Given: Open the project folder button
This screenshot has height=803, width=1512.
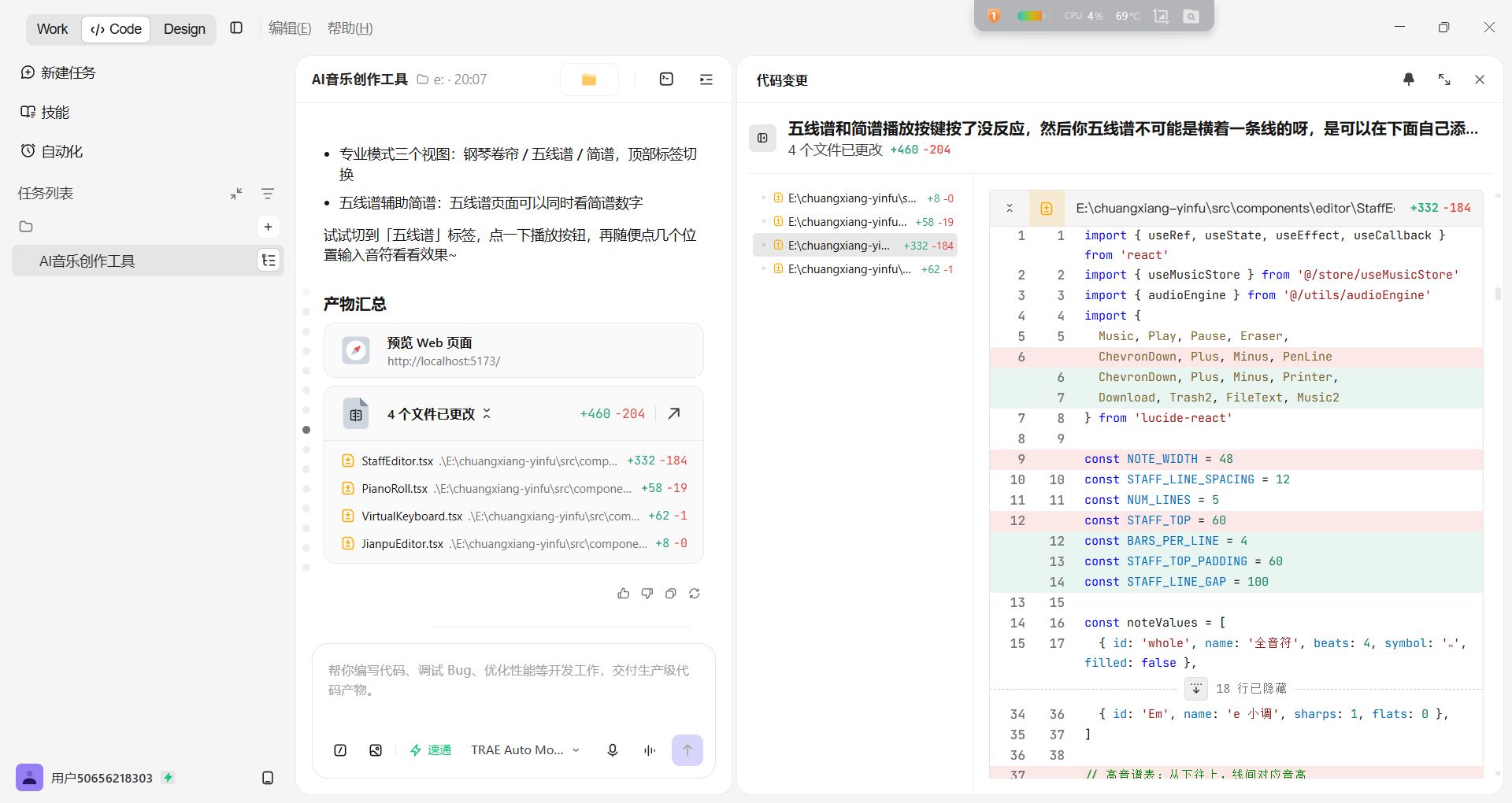Looking at the screenshot, I should pyautogui.click(x=589, y=80).
